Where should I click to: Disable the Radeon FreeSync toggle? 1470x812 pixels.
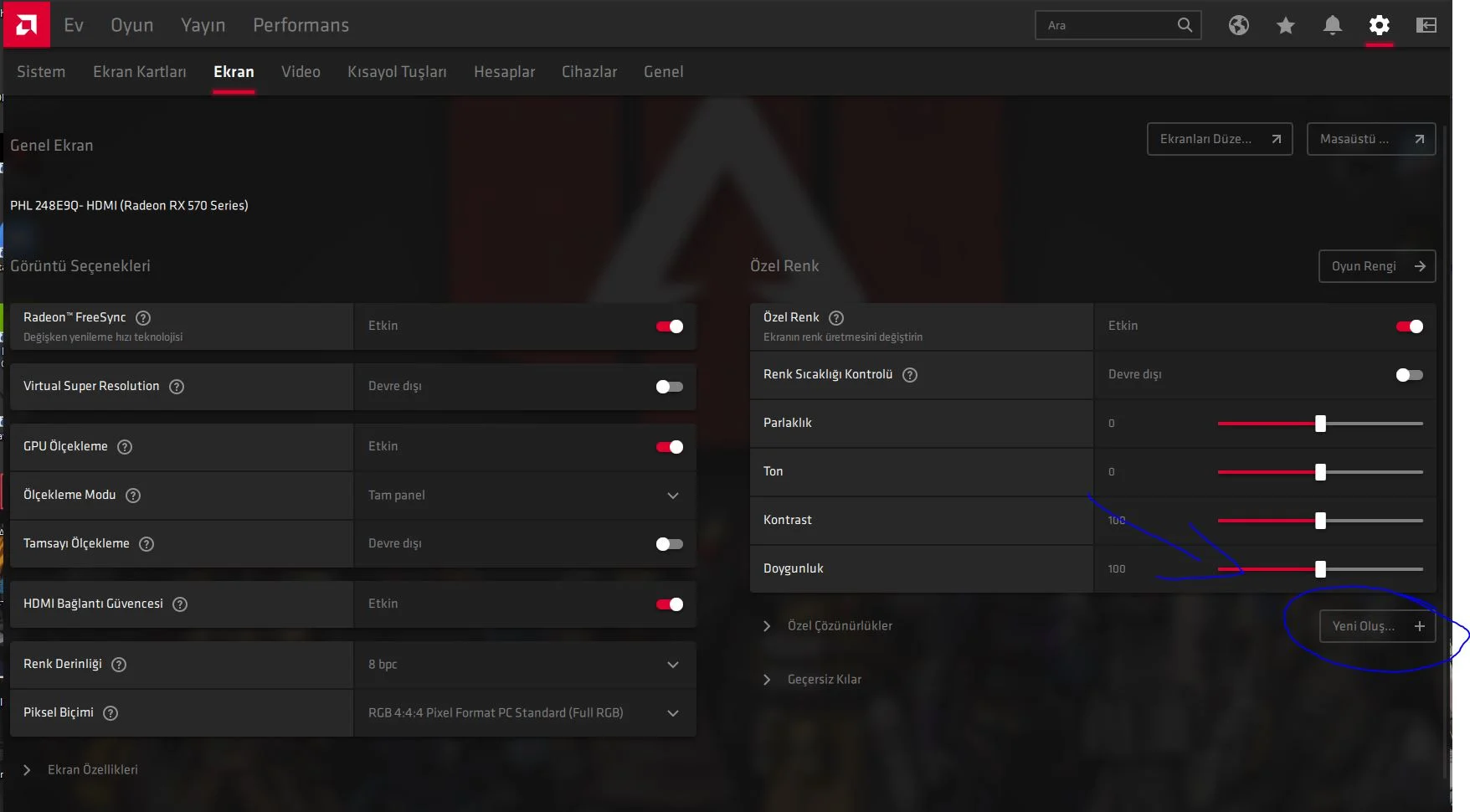point(669,326)
